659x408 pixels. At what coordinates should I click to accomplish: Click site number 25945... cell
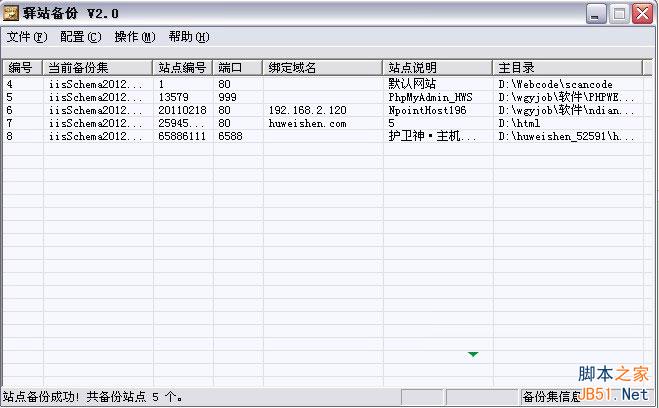coord(182,124)
